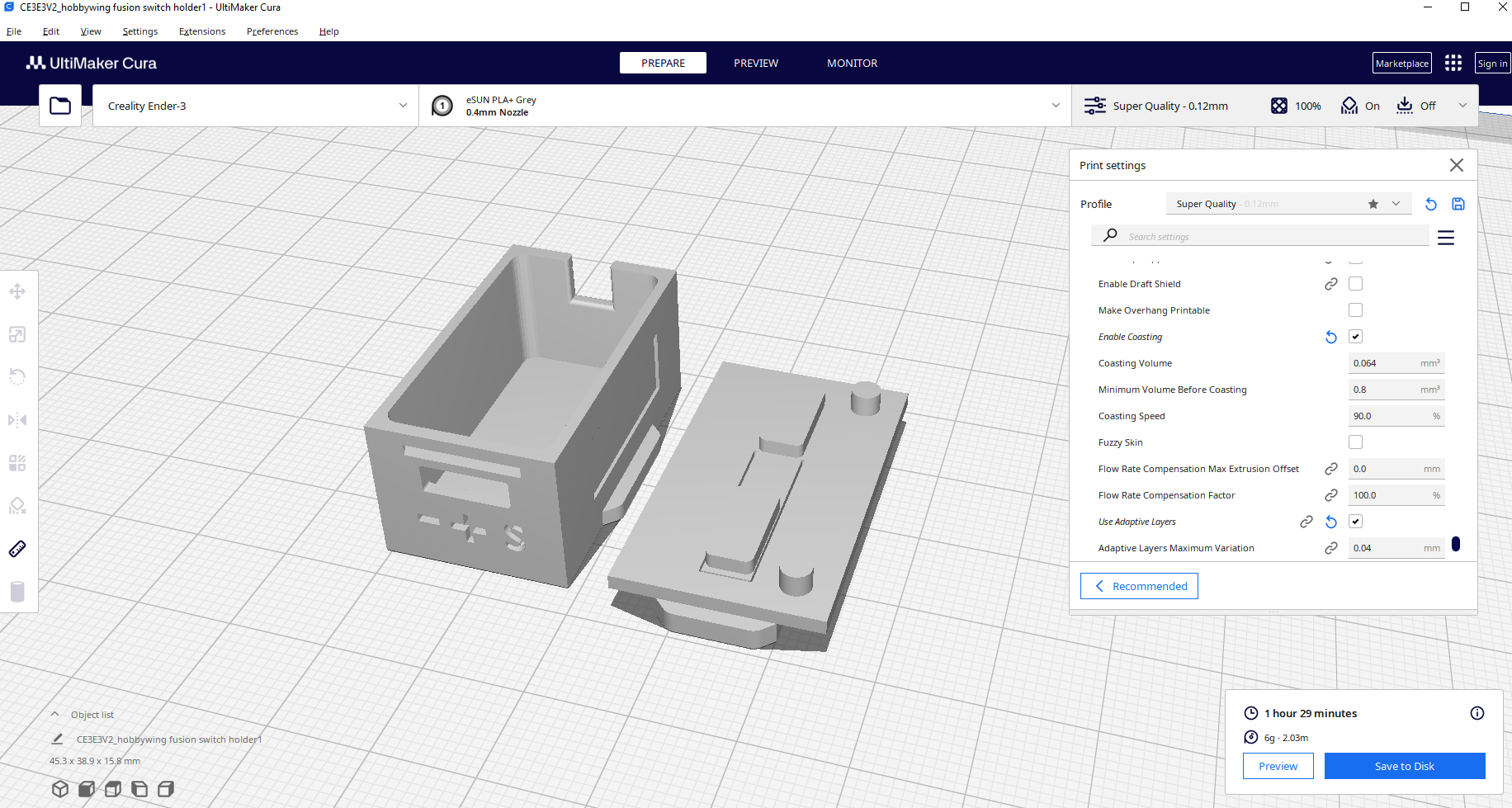Screen dimensions: 1512x808
Task: Expand the Creality Ender-3 printer dropdown
Action: 256,106
